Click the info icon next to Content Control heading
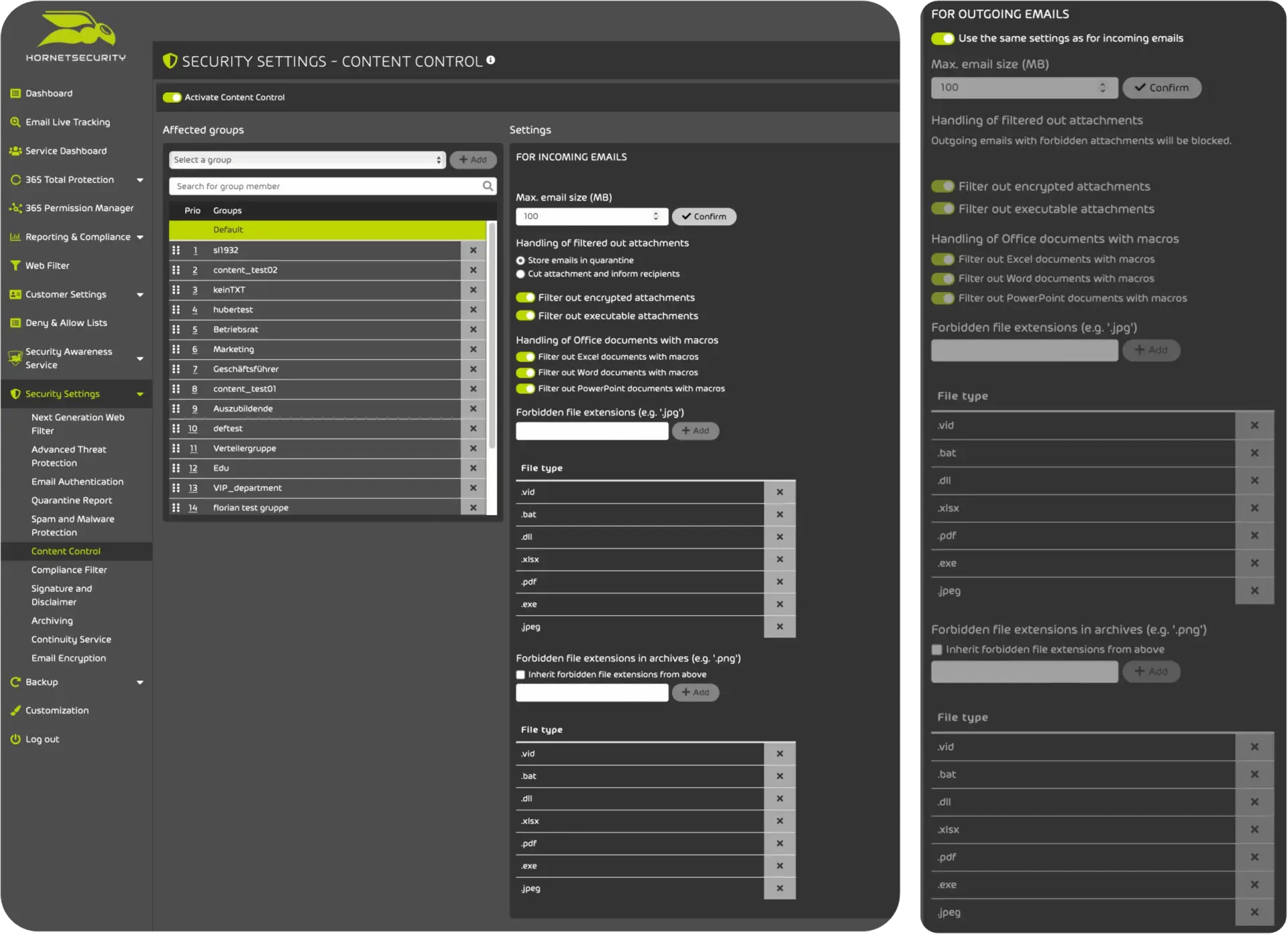Image resolution: width=1288 pixels, height=934 pixels. click(490, 60)
